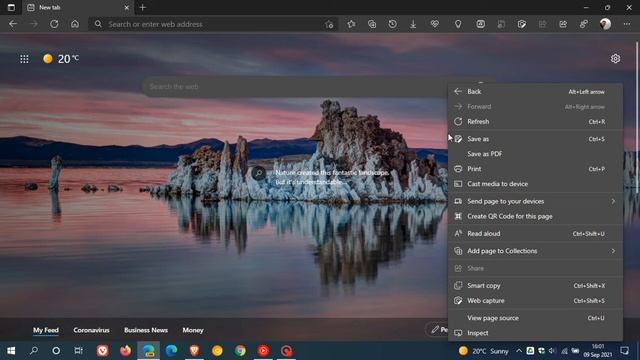The image size is (640, 360).
Task: Open the Money feed tab
Action: point(193,330)
